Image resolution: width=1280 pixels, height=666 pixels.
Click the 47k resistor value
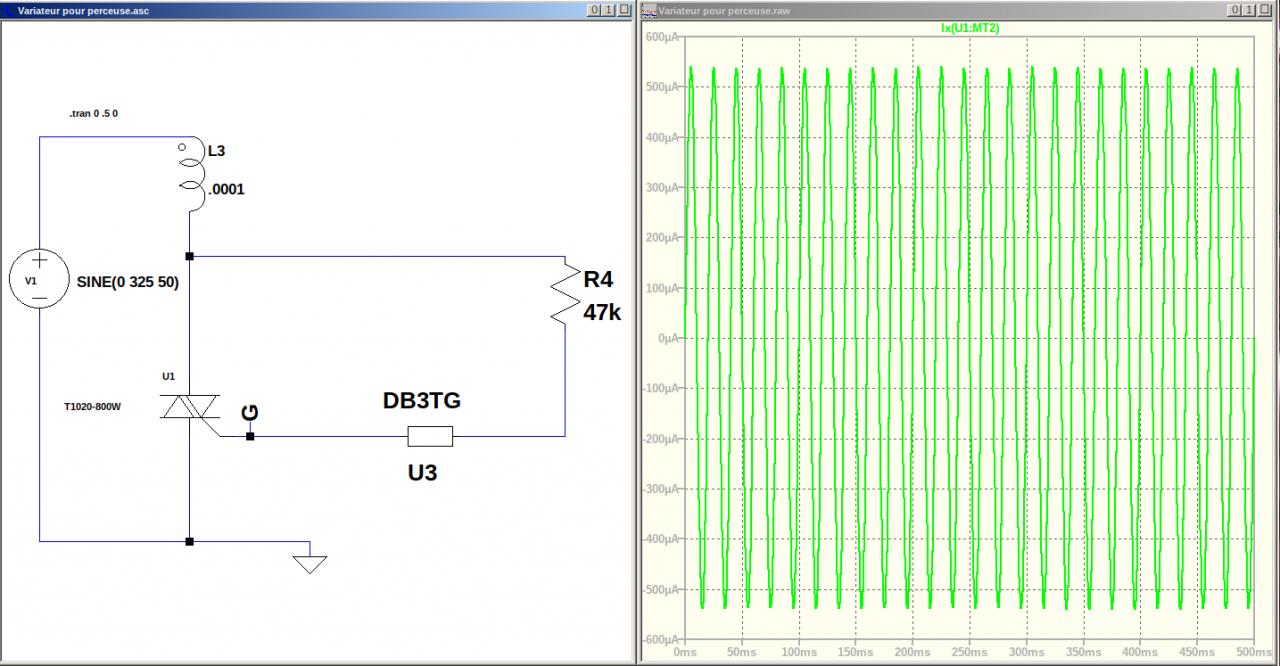[x=602, y=312]
